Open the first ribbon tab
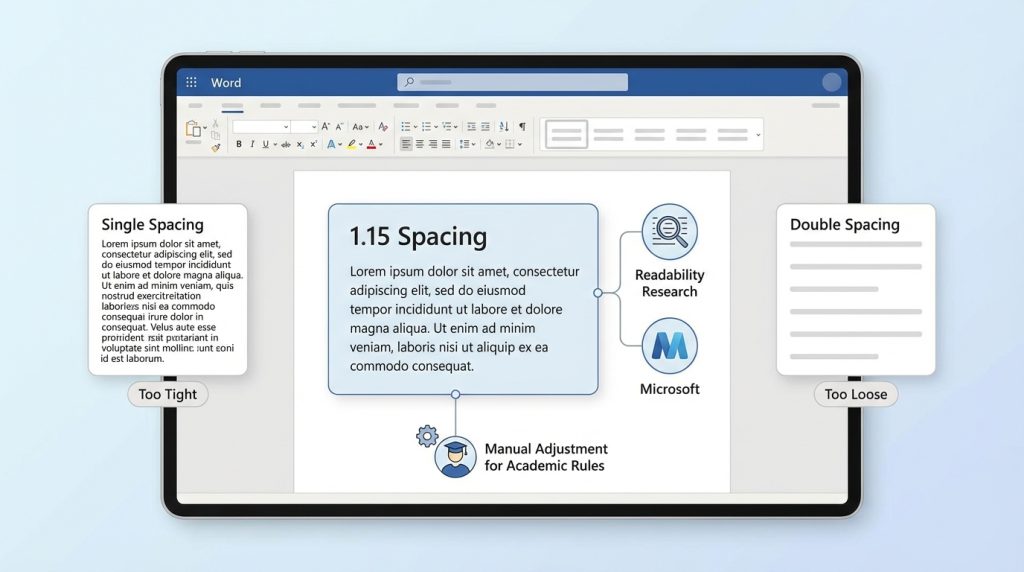This screenshot has height=572, width=1024. 195,105
